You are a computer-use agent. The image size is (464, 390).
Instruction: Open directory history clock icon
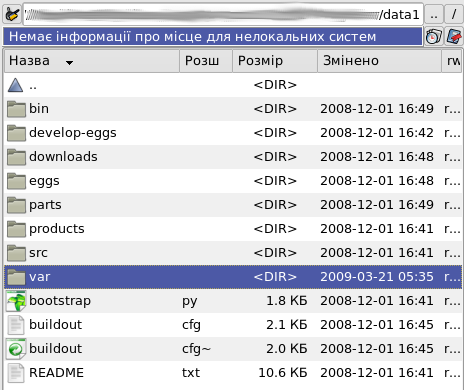433,37
